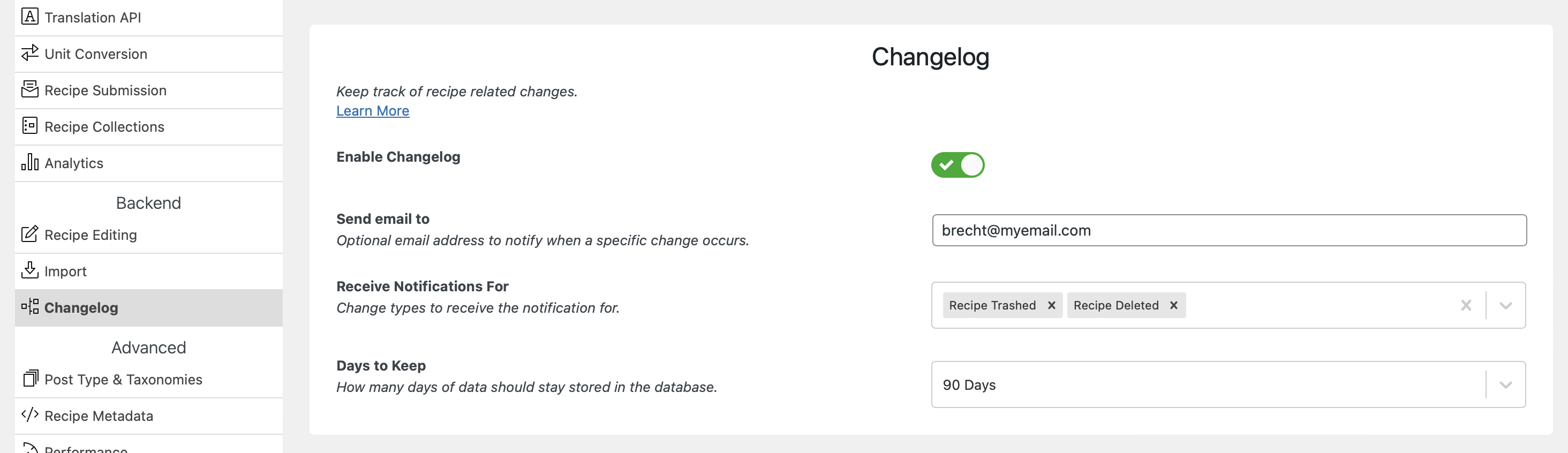
Task: Click the Recipe Submission inbox icon
Action: pyautogui.click(x=29, y=89)
